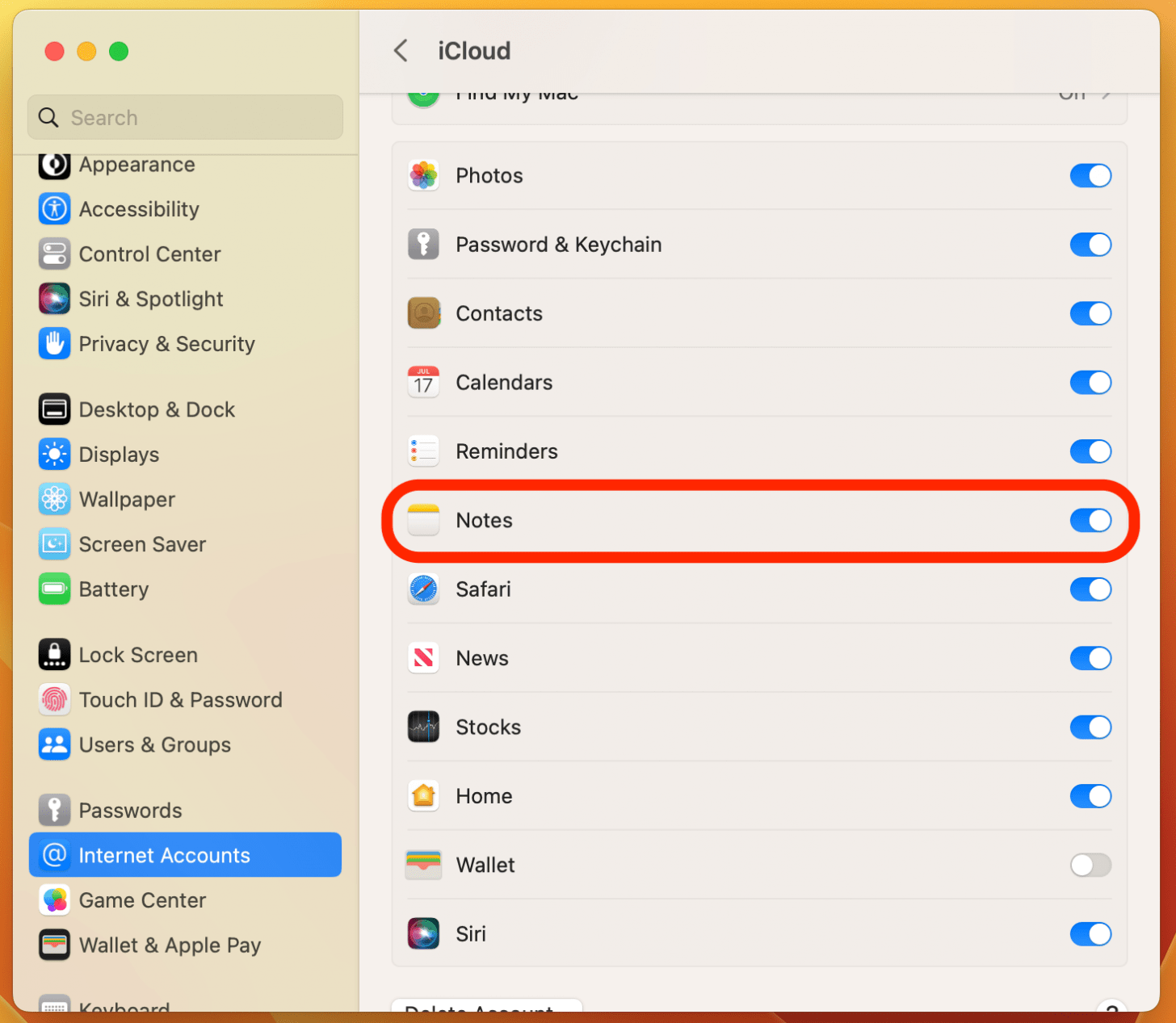Click the Wallet & Apple Pay icon

pos(54,945)
